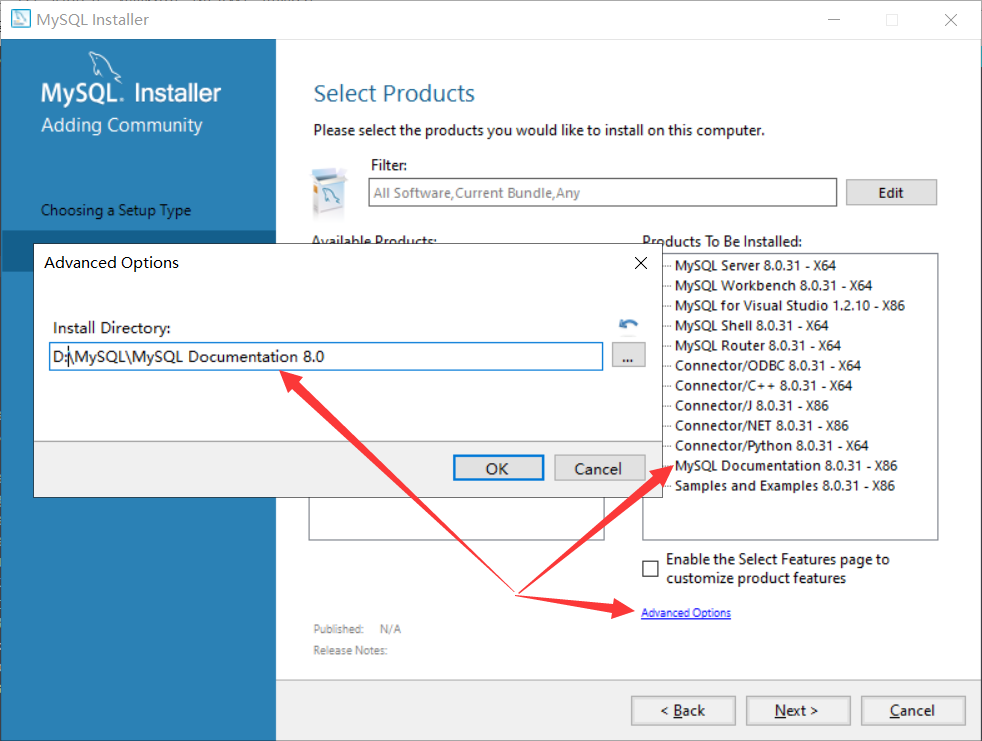Select Connector/ODBC 8.0.31 - X64
The image size is (982, 741).
768,366
